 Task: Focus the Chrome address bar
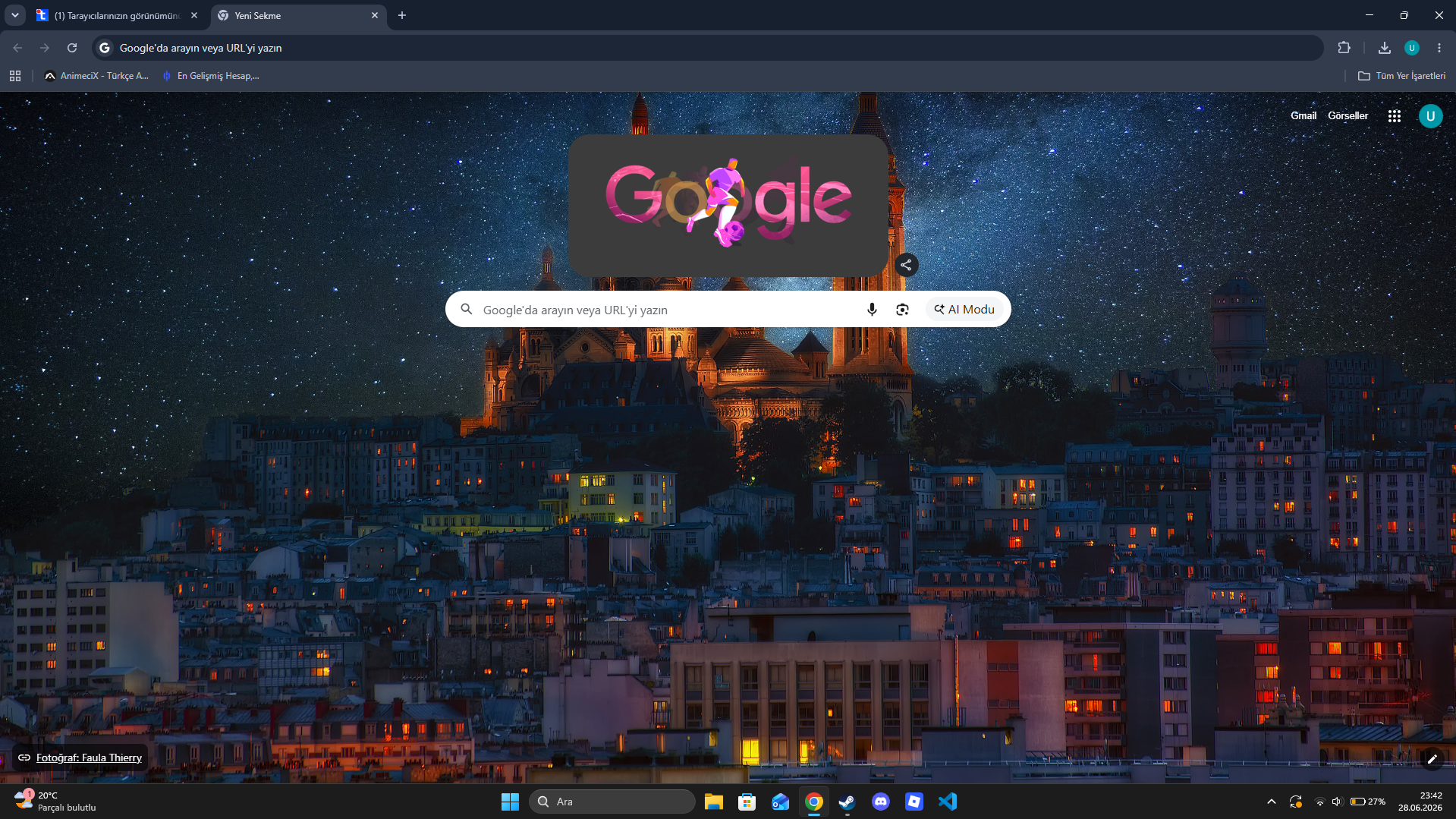(x=707, y=48)
